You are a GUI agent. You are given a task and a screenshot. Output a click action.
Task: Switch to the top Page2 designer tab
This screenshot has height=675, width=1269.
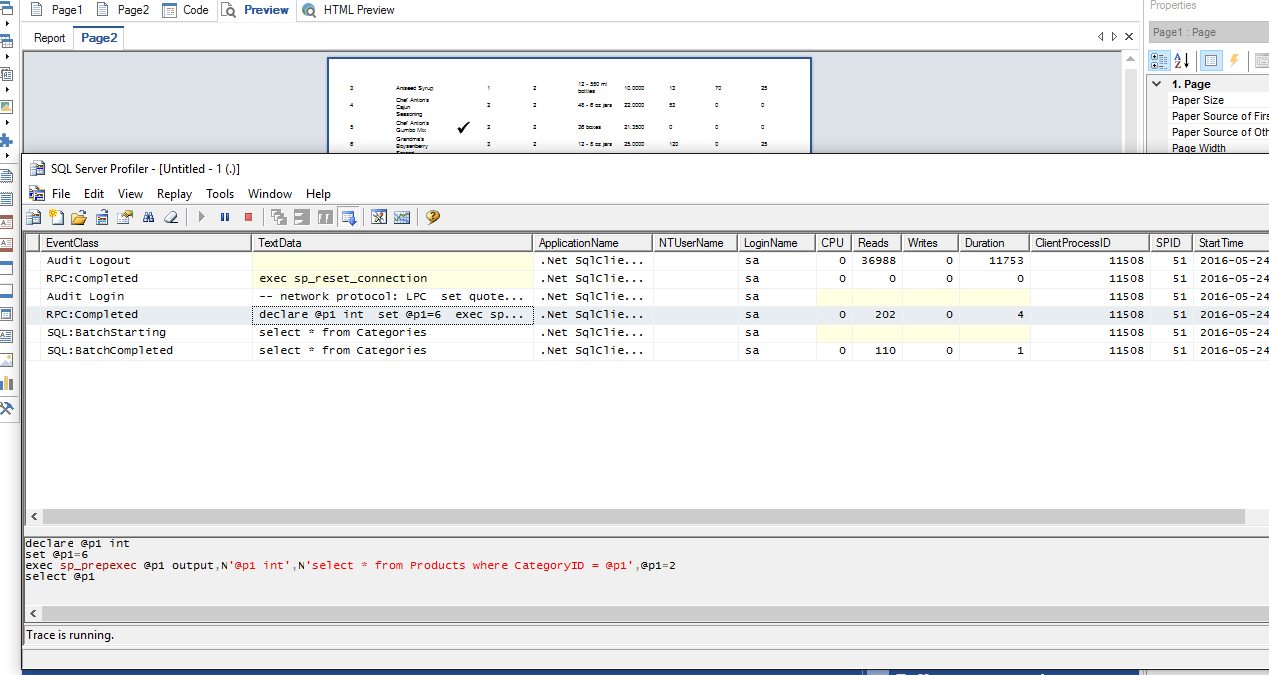(x=123, y=10)
